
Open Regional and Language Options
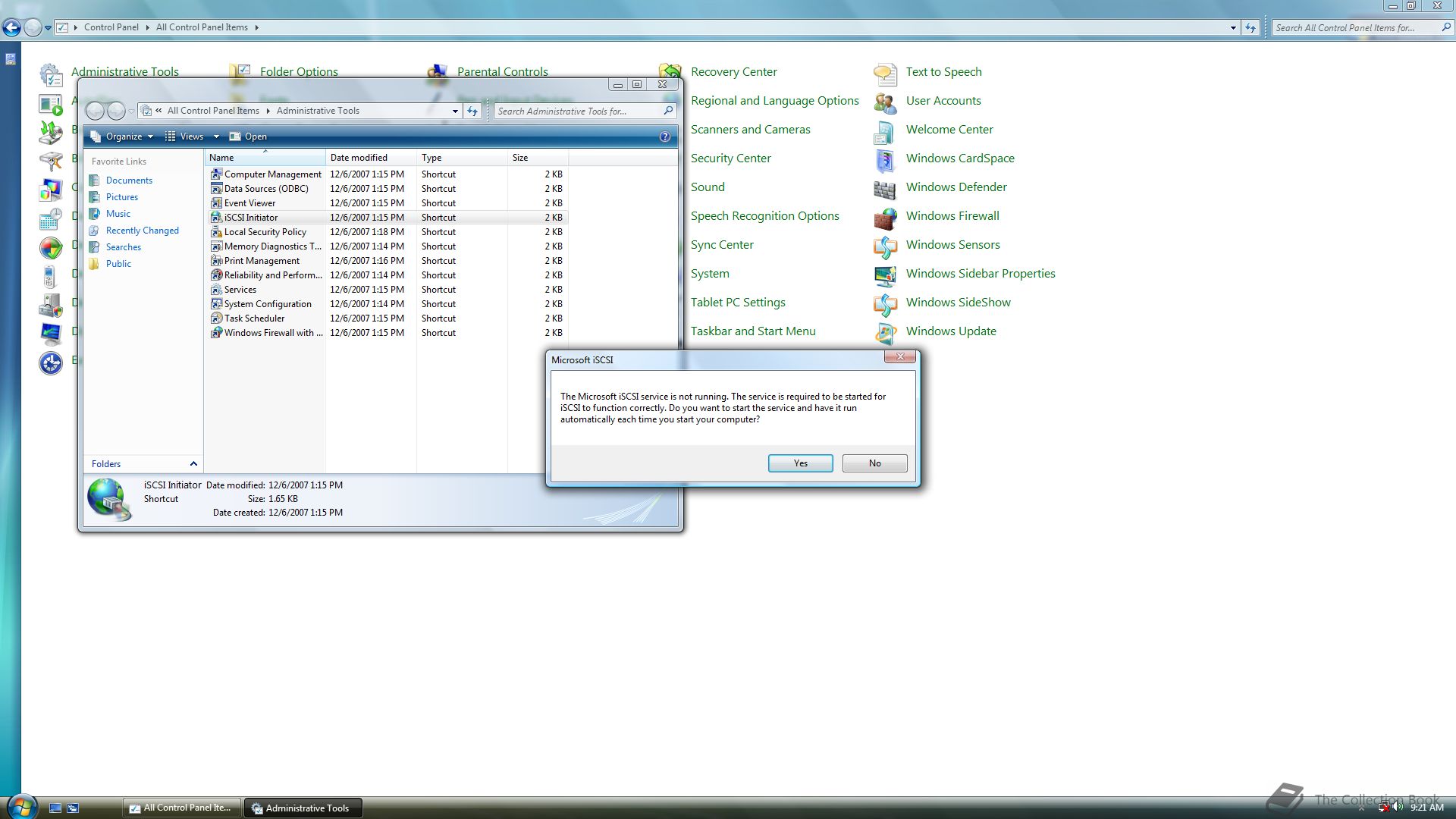774,101
